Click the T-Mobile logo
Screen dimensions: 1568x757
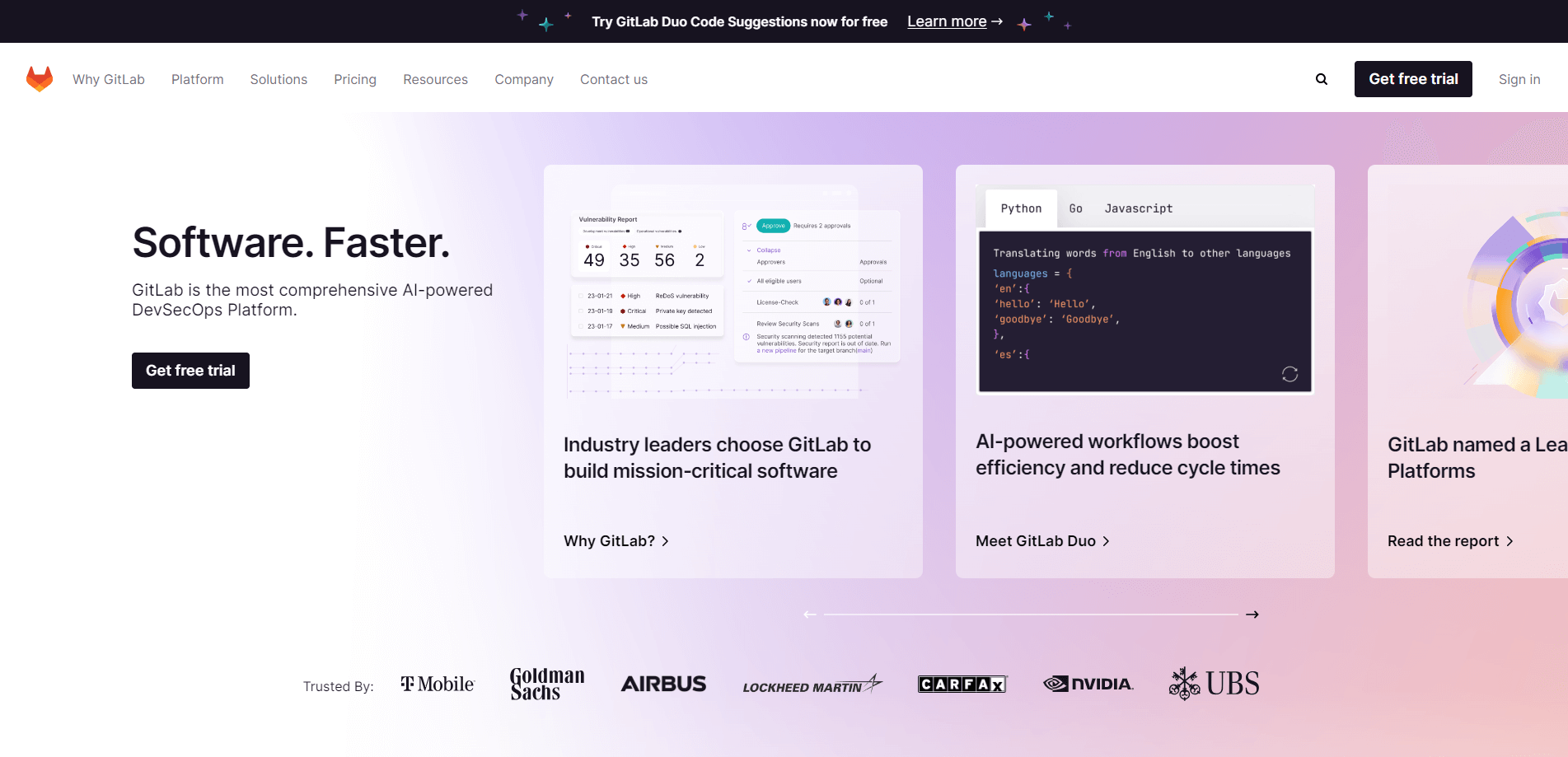coord(438,684)
